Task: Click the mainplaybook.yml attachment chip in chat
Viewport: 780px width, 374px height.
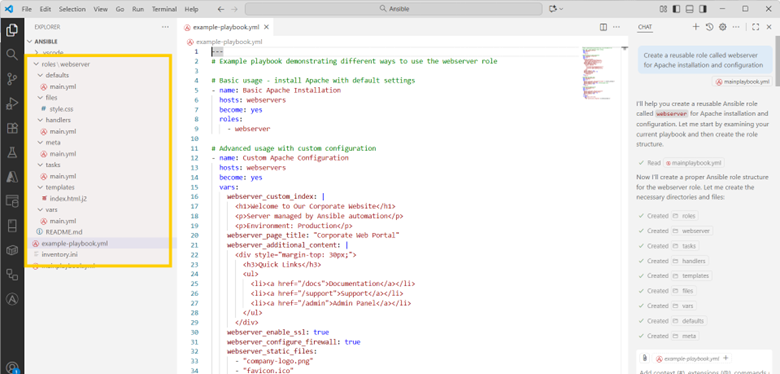Action: coord(741,82)
